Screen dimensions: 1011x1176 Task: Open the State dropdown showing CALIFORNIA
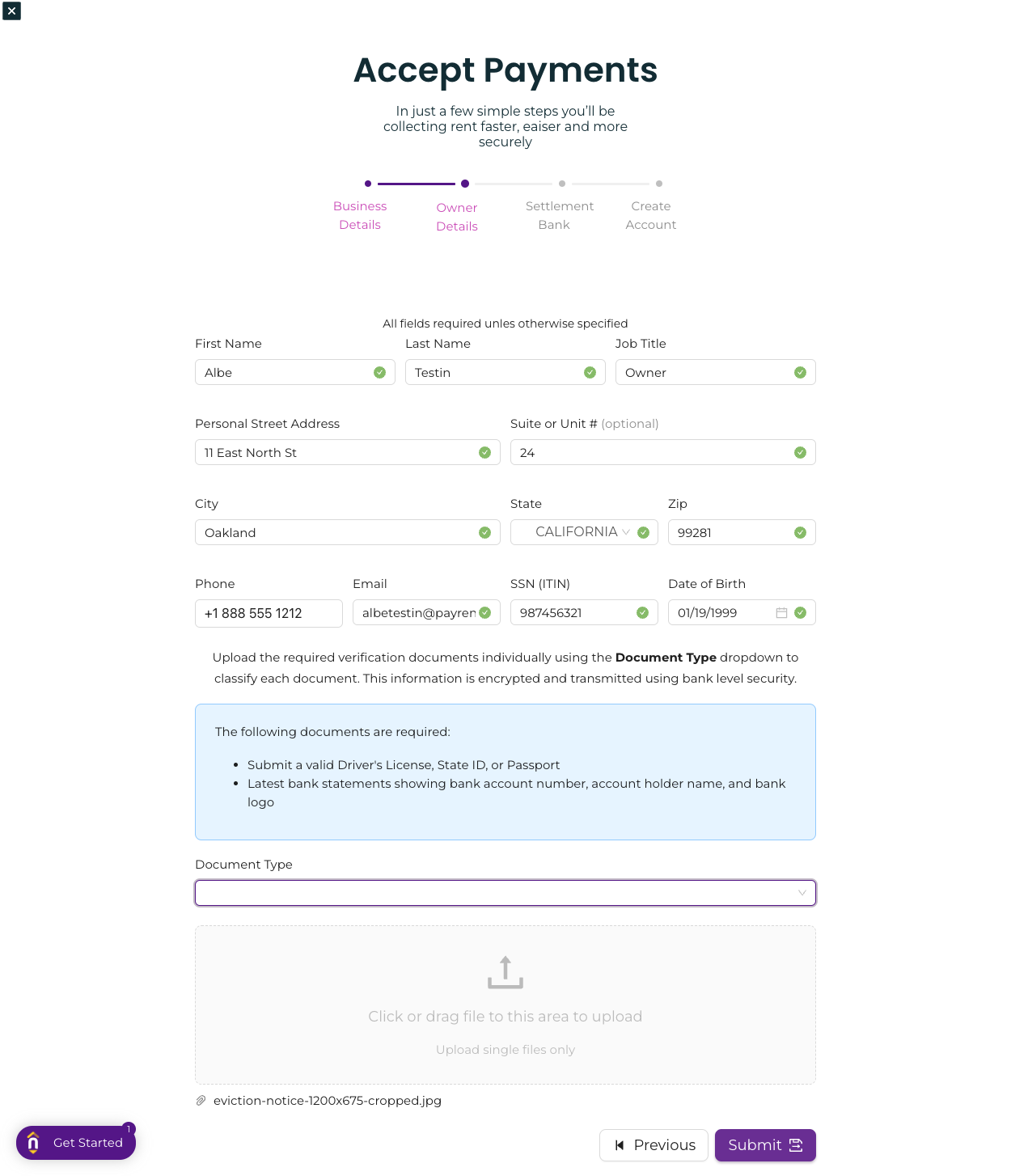click(x=584, y=532)
